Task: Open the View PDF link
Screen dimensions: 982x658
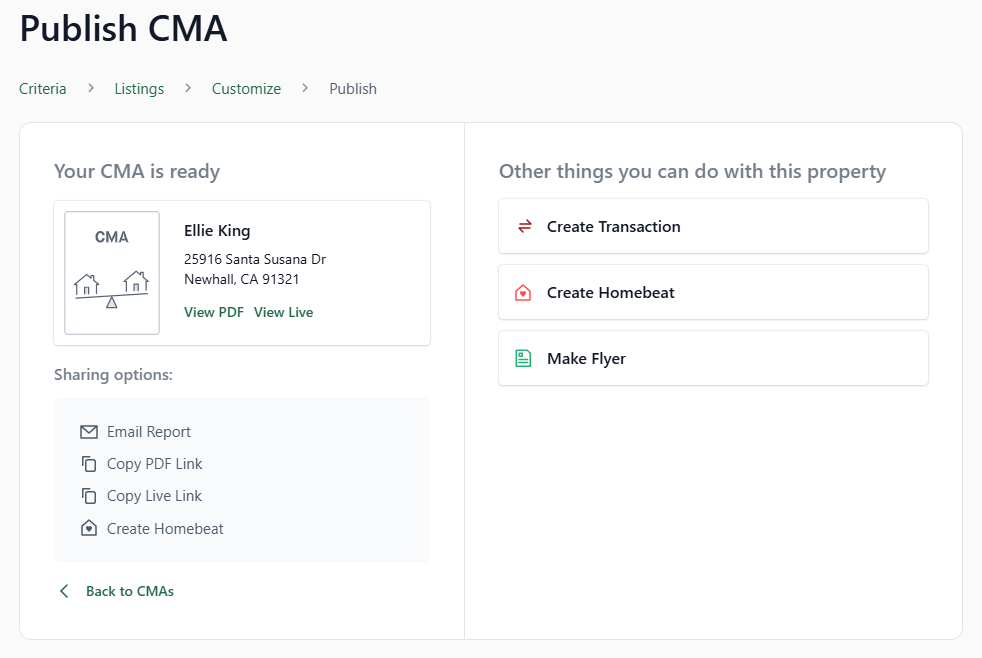Action: 213,311
